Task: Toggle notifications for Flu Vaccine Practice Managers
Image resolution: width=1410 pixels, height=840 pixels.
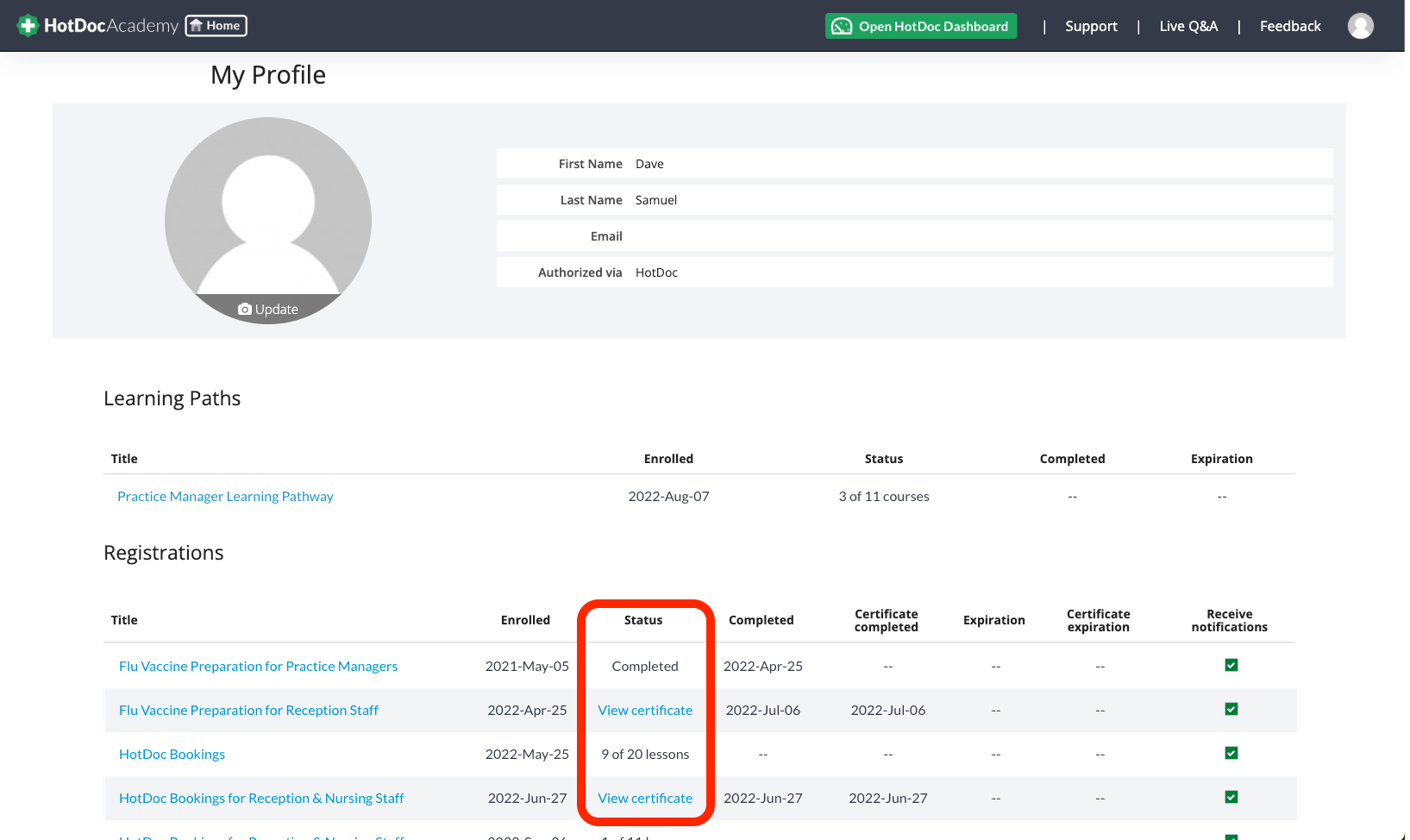Action: 1231,665
